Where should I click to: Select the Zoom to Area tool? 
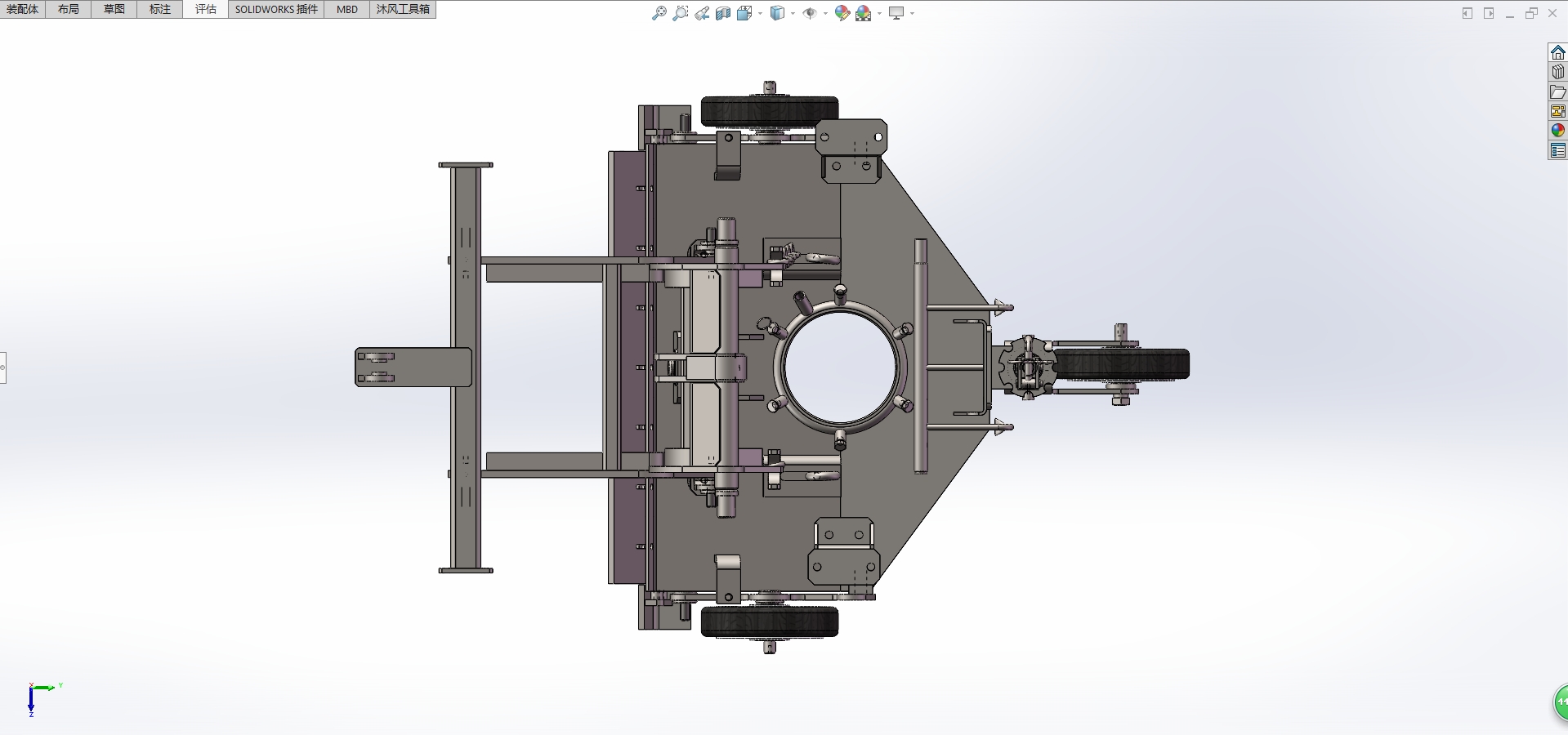click(x=680, y=13)
